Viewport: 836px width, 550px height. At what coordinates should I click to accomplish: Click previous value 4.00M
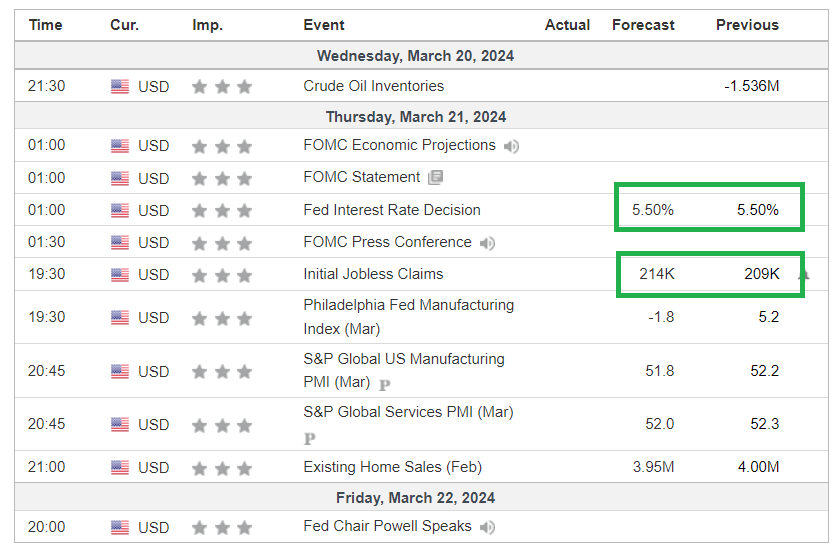pos(758,467)
